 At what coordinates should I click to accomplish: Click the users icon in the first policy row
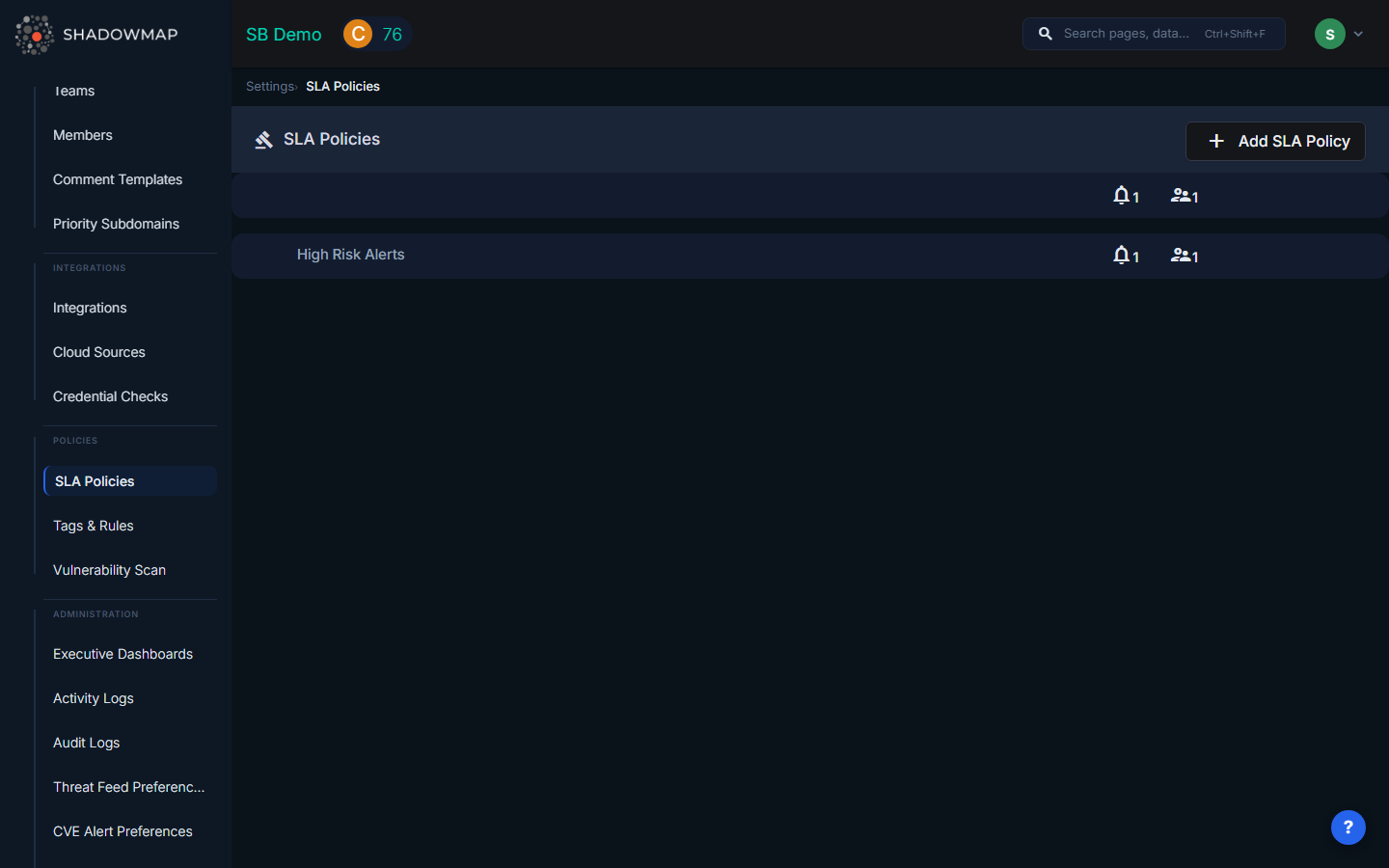[1181, 195]
